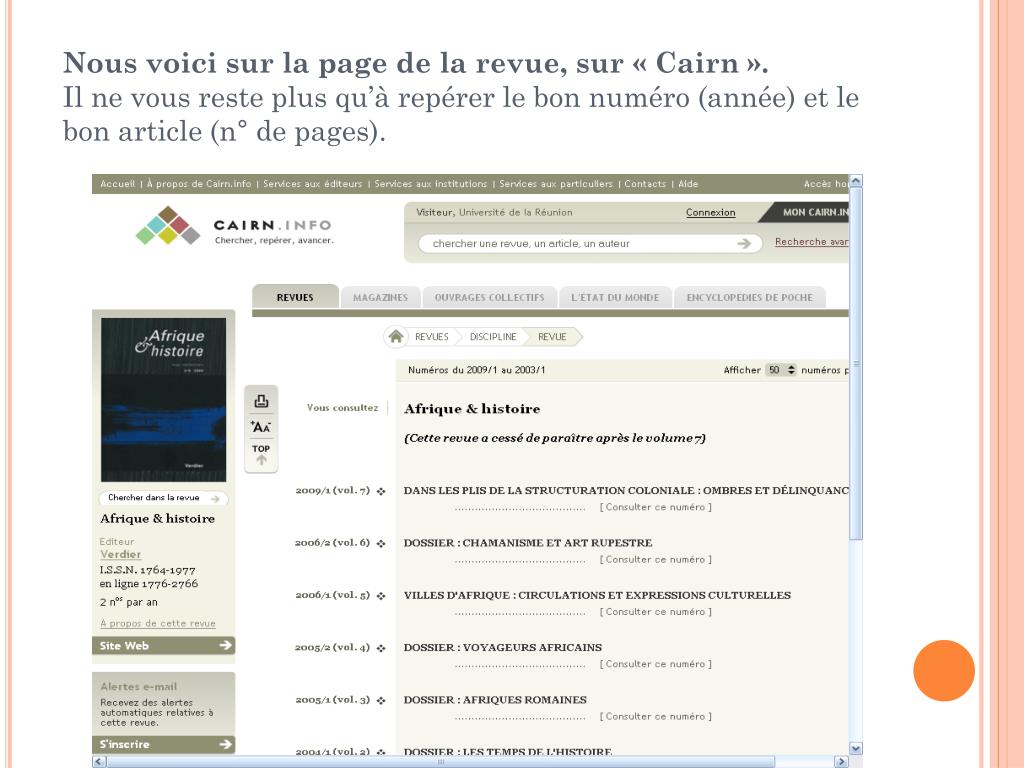Click the Verdier publisher link
Image resolution: width=1024 pixels, height=768 pixels.
(x=120, y=554)
